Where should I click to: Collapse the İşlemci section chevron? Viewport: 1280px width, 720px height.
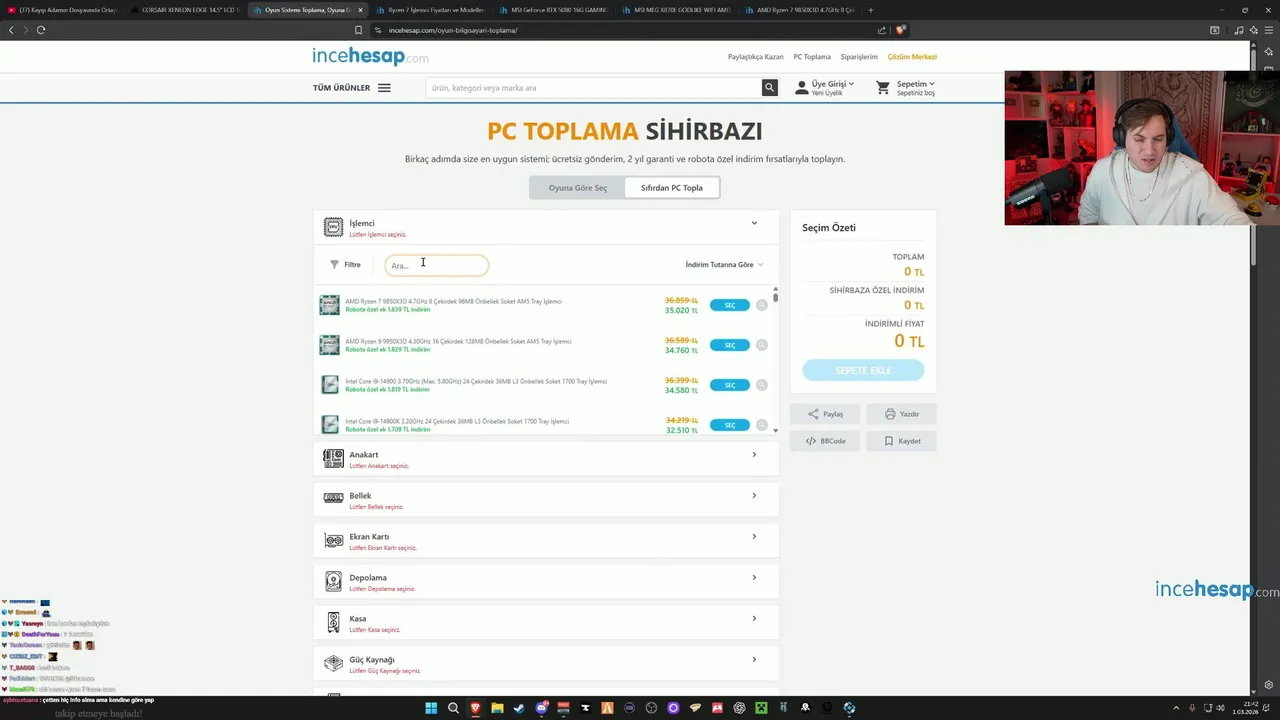click(x=754, y=223)
